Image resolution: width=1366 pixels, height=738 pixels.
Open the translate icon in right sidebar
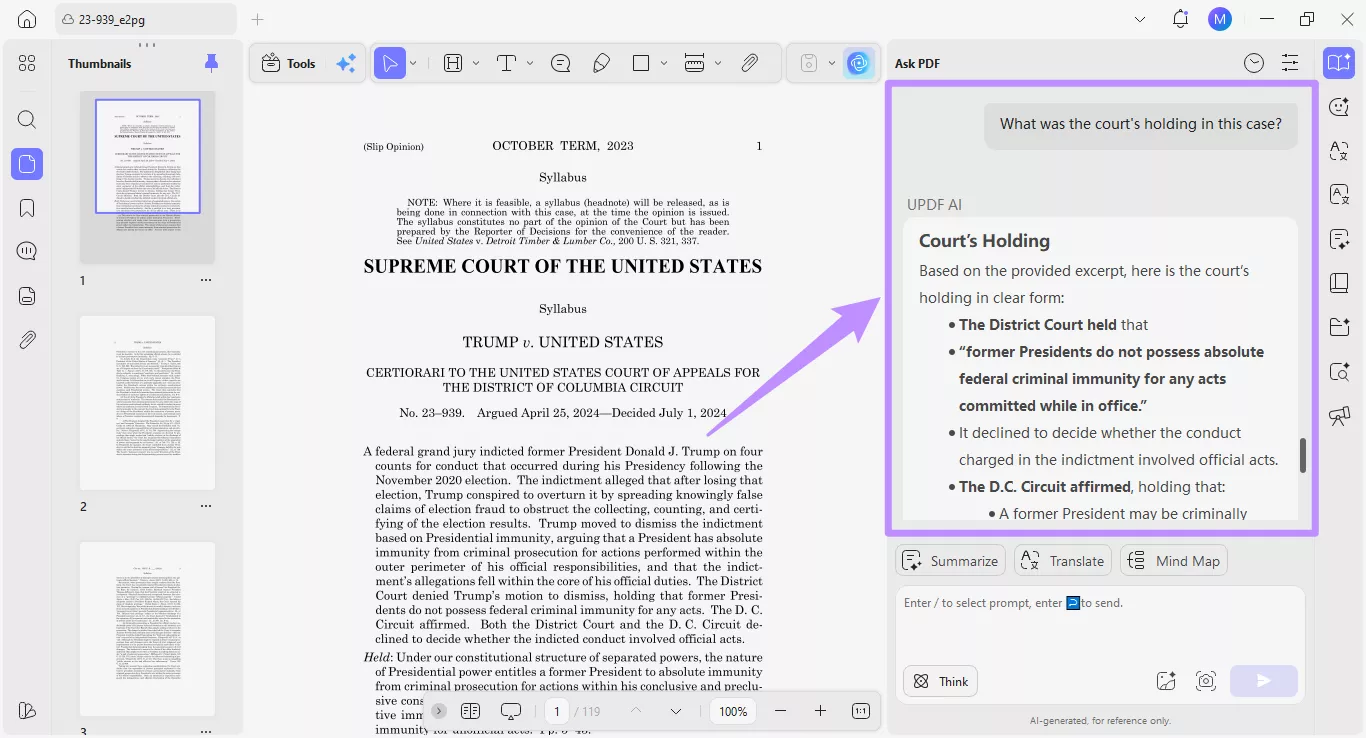point(1339,151)
